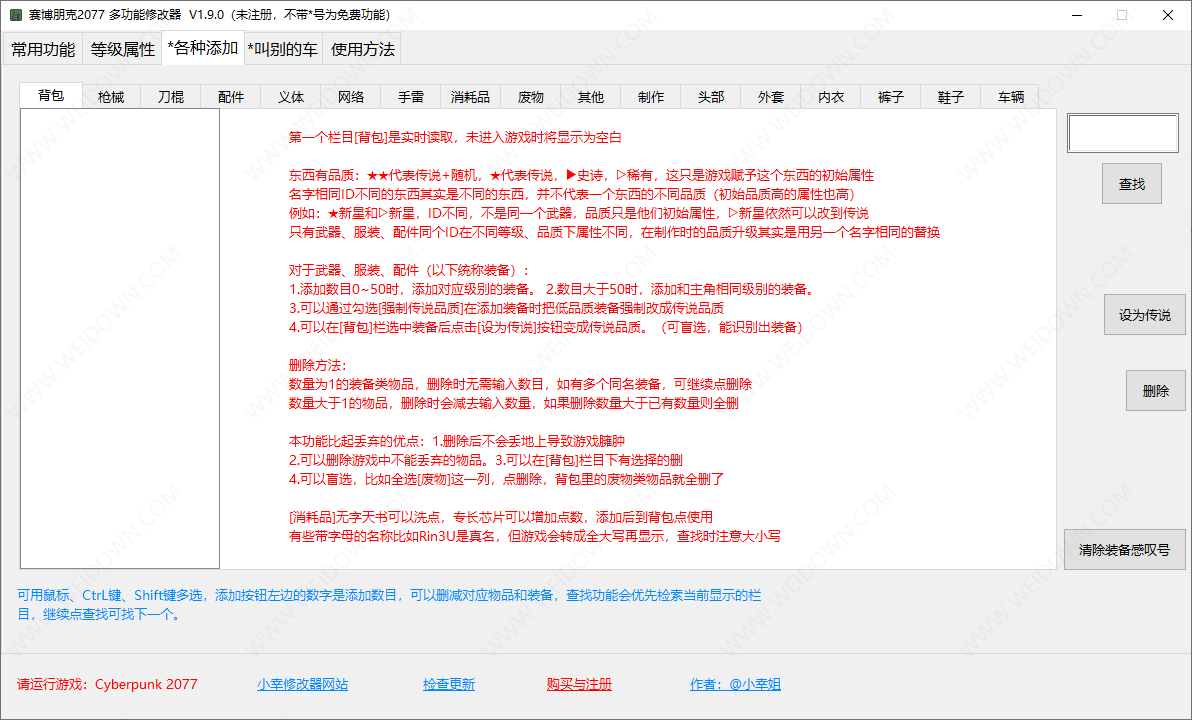Click the app icon in title bar

[x=15, y=15]
